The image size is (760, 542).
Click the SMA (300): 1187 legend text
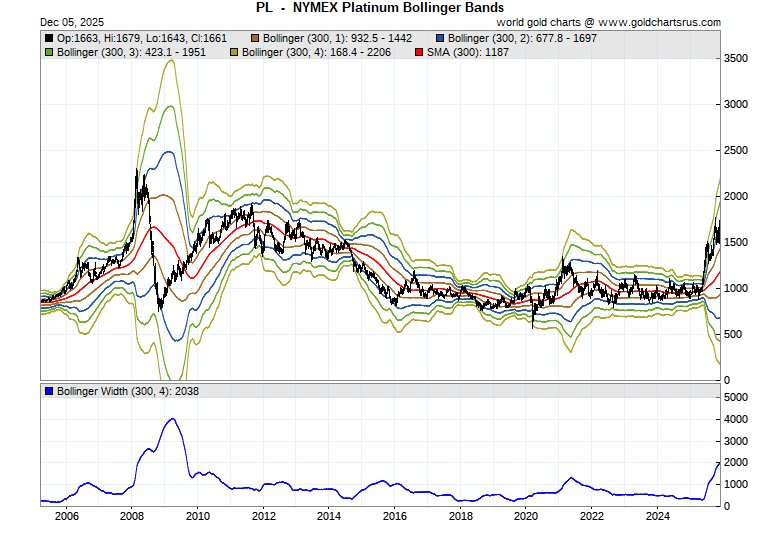coord(468,52)
